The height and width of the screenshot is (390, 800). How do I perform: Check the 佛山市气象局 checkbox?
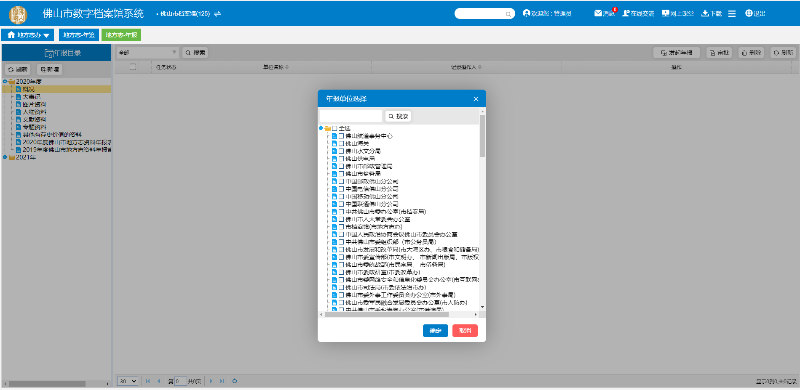(x=342, y=174)
